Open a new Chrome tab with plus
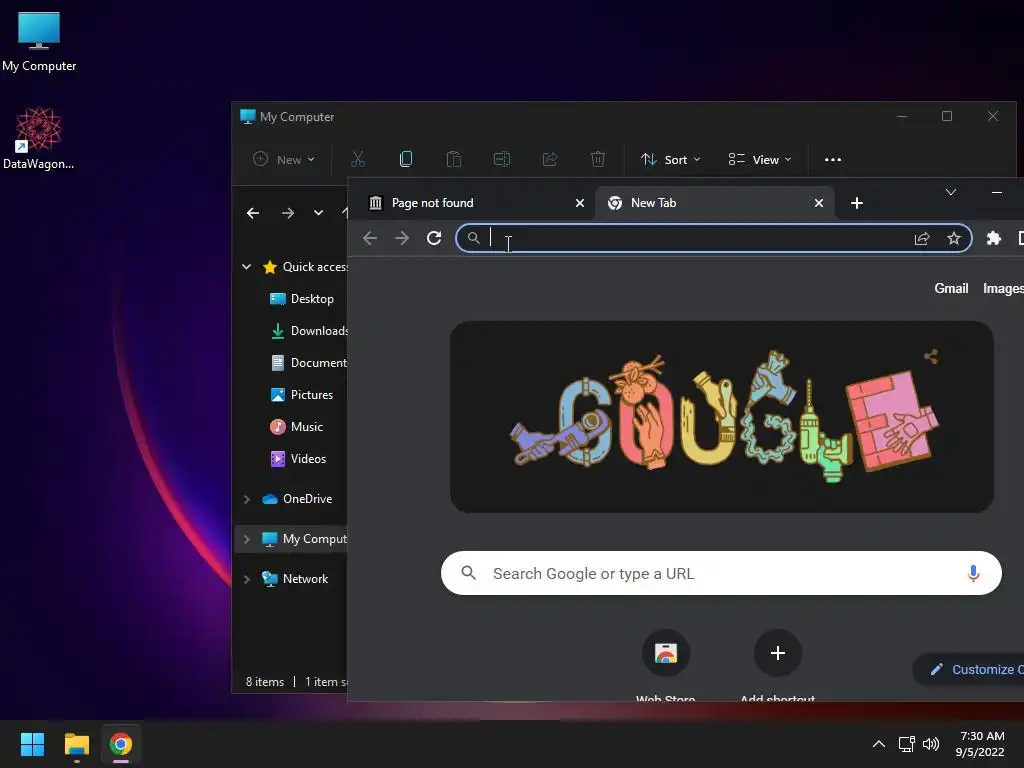1024x768 pixels. pyautogui.click(x=857, y=203)
